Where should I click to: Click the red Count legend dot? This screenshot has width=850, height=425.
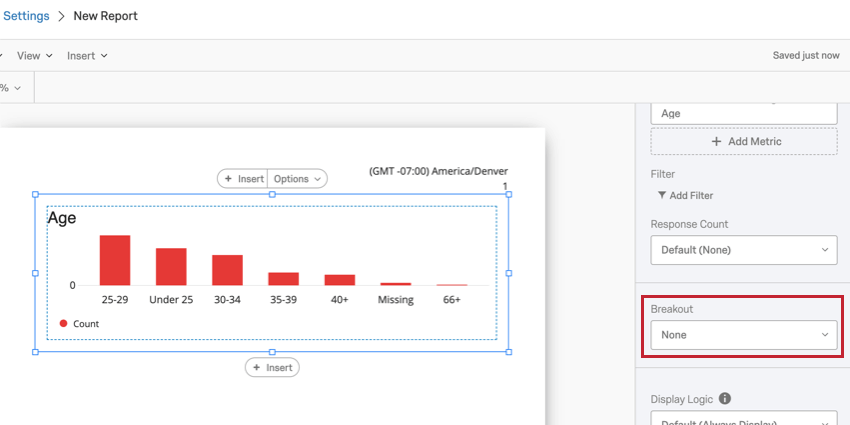(63, 324)
